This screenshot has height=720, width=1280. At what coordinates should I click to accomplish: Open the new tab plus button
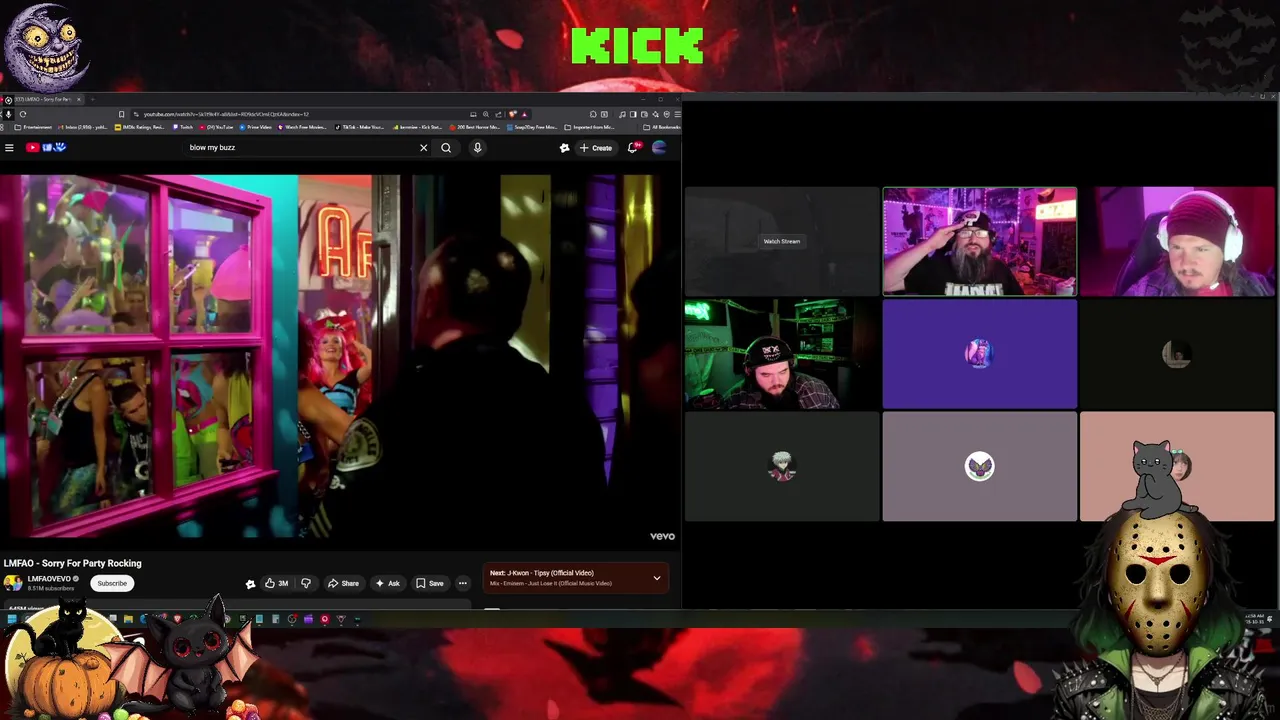(92, 99)
